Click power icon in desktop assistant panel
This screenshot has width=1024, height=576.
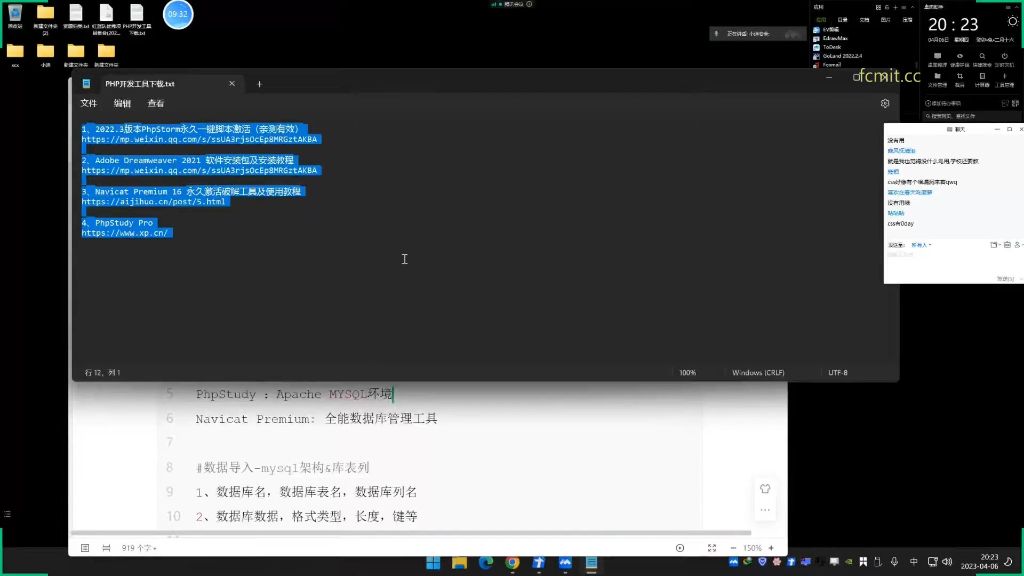pos(1004,57)
